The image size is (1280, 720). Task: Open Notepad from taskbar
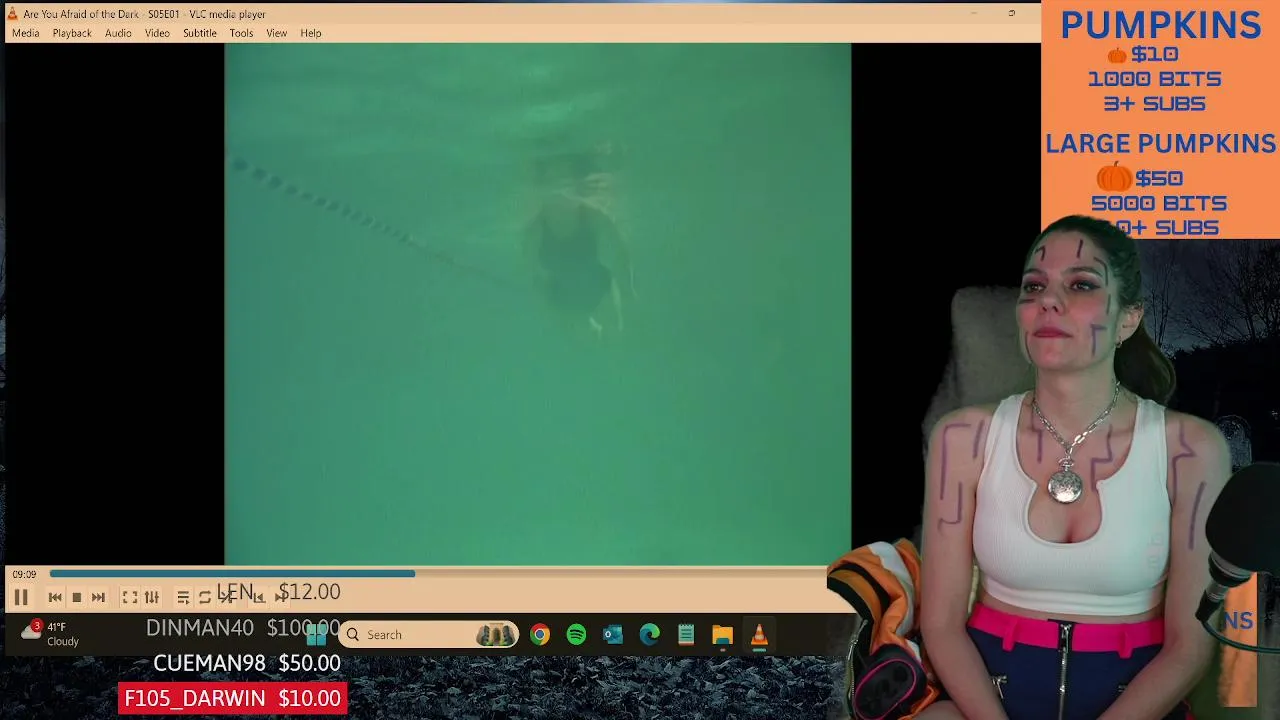[686, 634]
